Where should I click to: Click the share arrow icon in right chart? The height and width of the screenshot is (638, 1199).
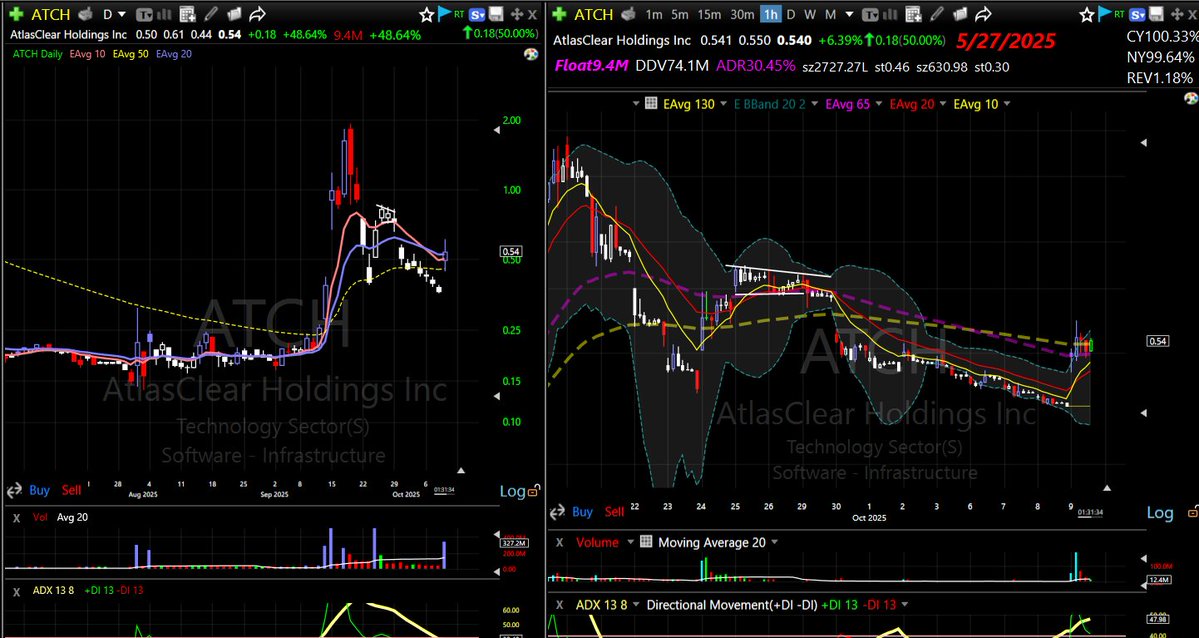(983, 15)
